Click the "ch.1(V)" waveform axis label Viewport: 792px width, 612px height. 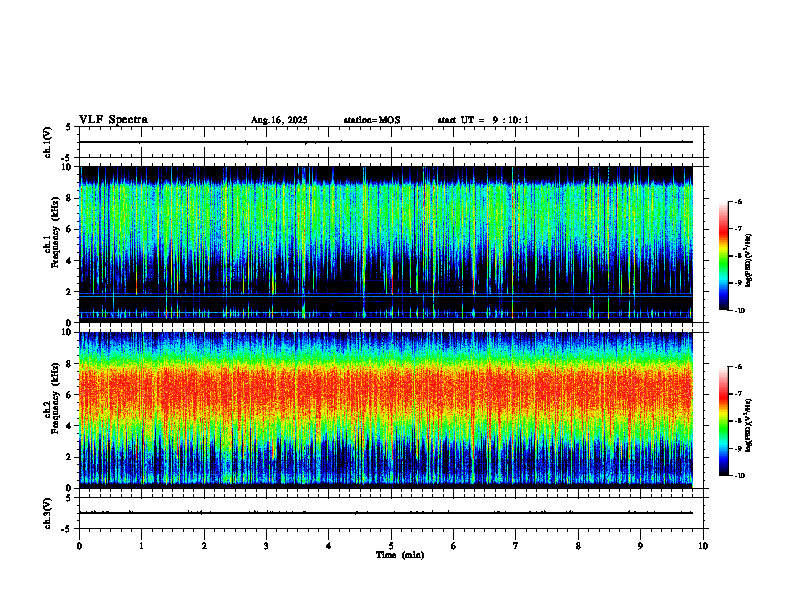[48, 142]
